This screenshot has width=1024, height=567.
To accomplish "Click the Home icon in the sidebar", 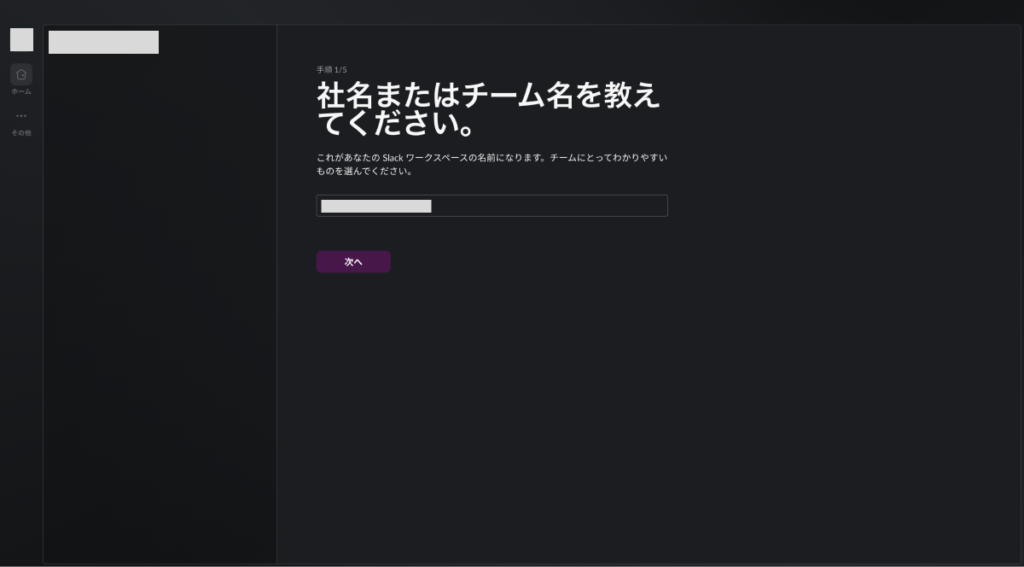I will pos(21,74).
